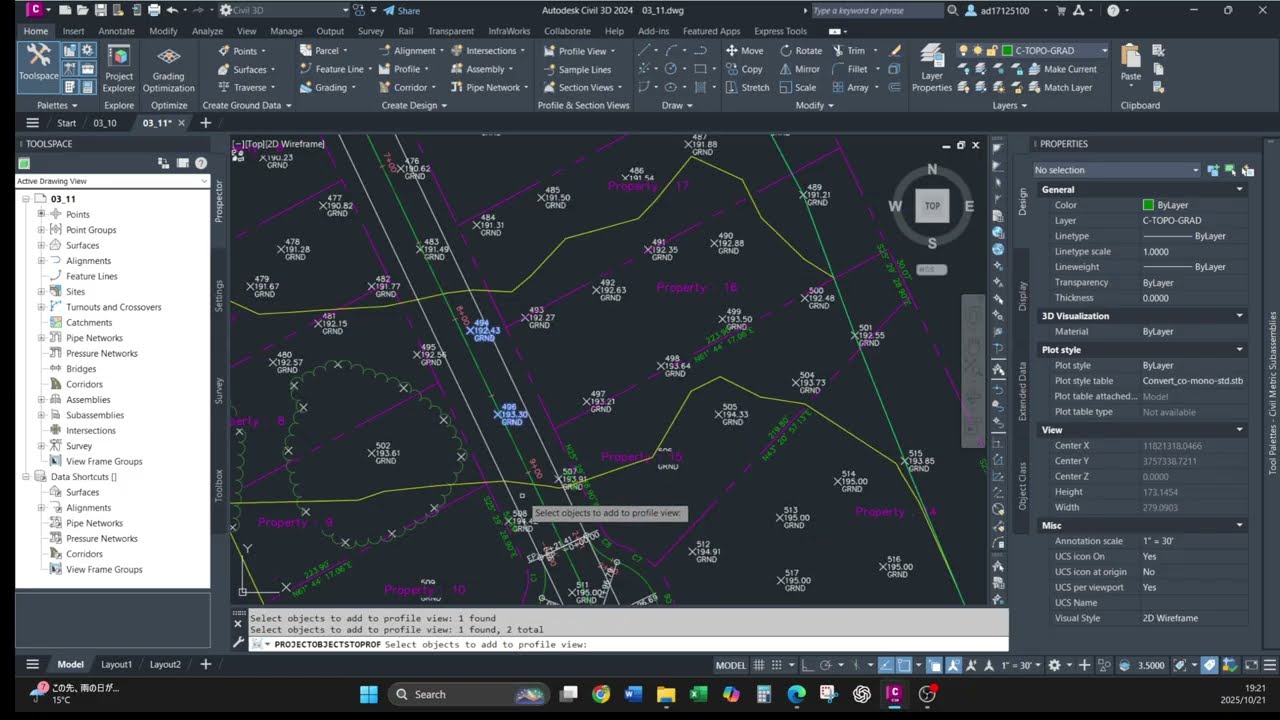
Task: Click the Windows Start button
Action: point(368,694)
